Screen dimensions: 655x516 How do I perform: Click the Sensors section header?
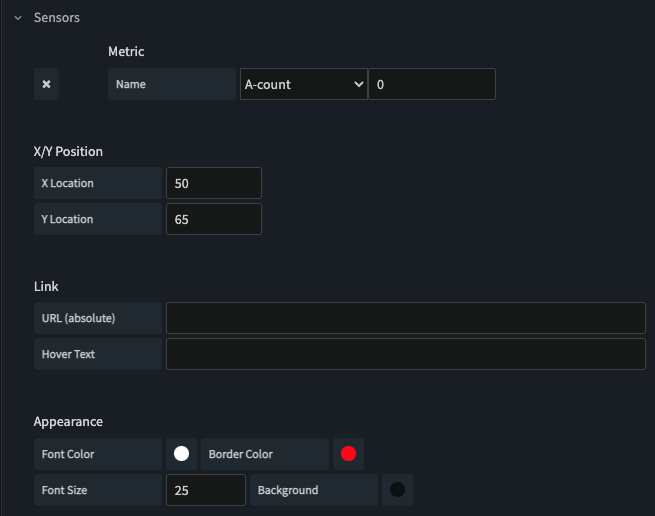click(57, 18)
